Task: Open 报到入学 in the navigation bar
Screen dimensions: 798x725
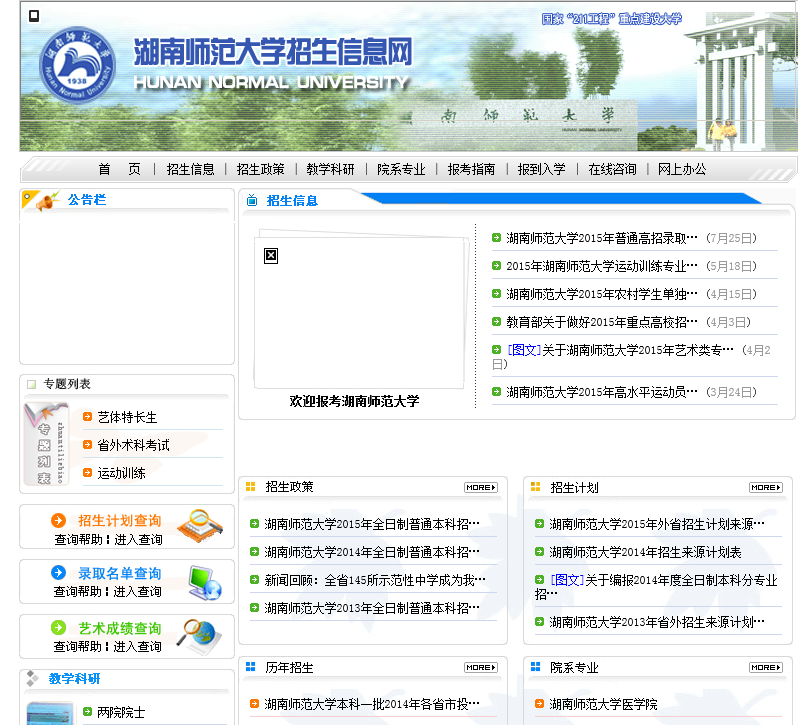Action: pos(542,169)
